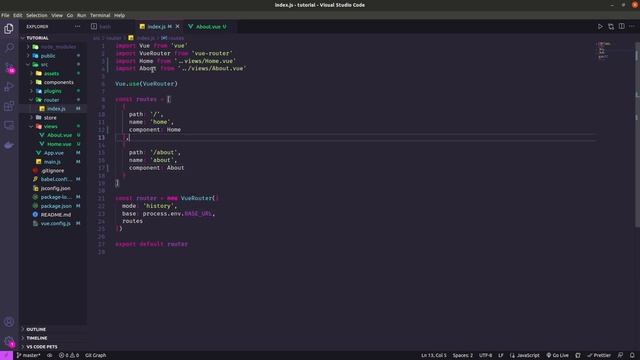
Task: Open changes compare icon in editor toolbar
Action: [x=611, y=27]
